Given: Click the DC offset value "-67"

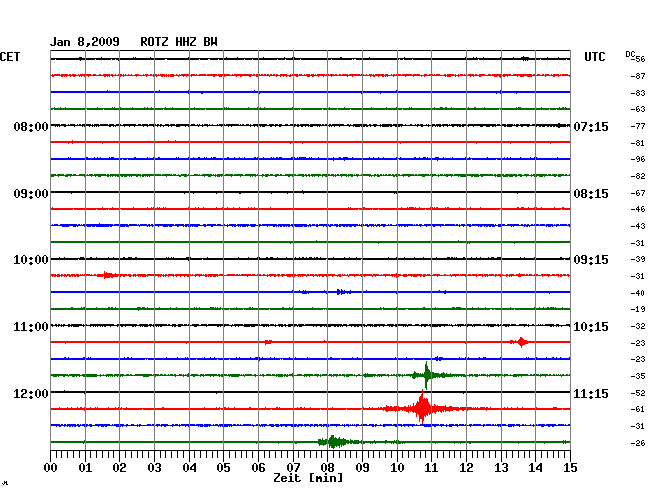Looking at the screenshot, I should pyautogui.click(x=638, y=193).
